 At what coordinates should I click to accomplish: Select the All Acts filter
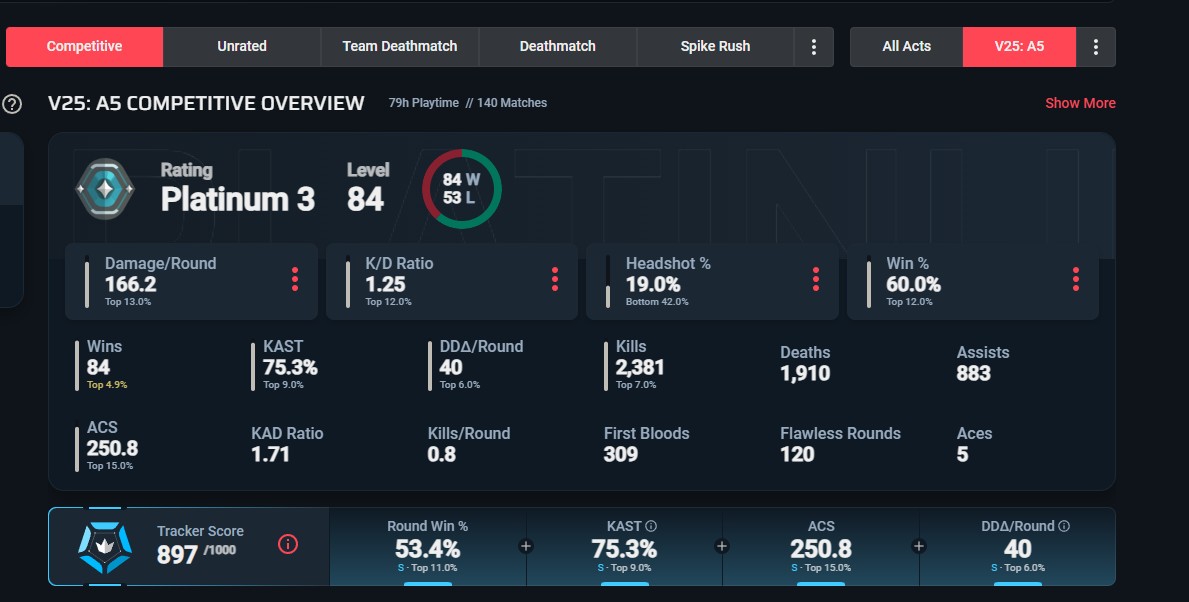click(906, 46)
